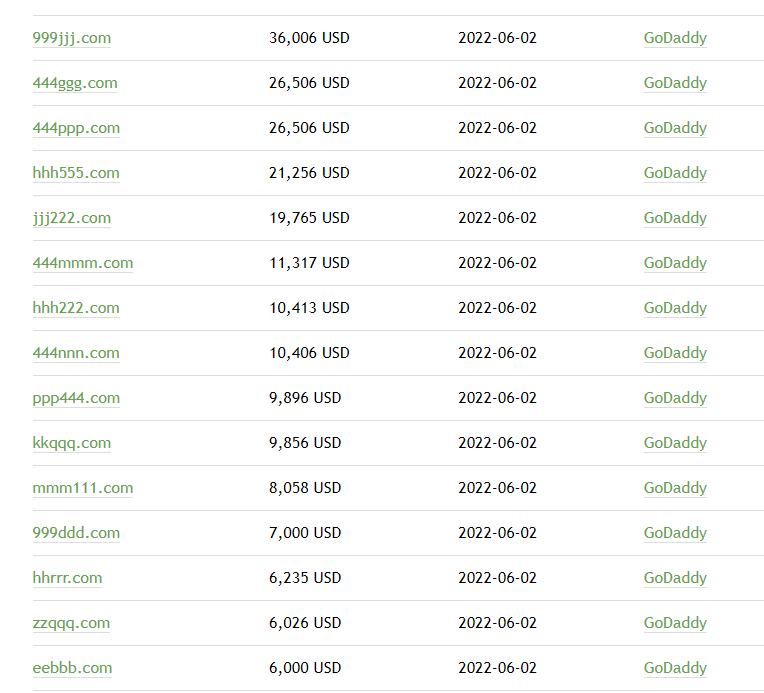764x693 pixels.
Task: Go to the 444nnn.com listing
Action: pos(75,353)
